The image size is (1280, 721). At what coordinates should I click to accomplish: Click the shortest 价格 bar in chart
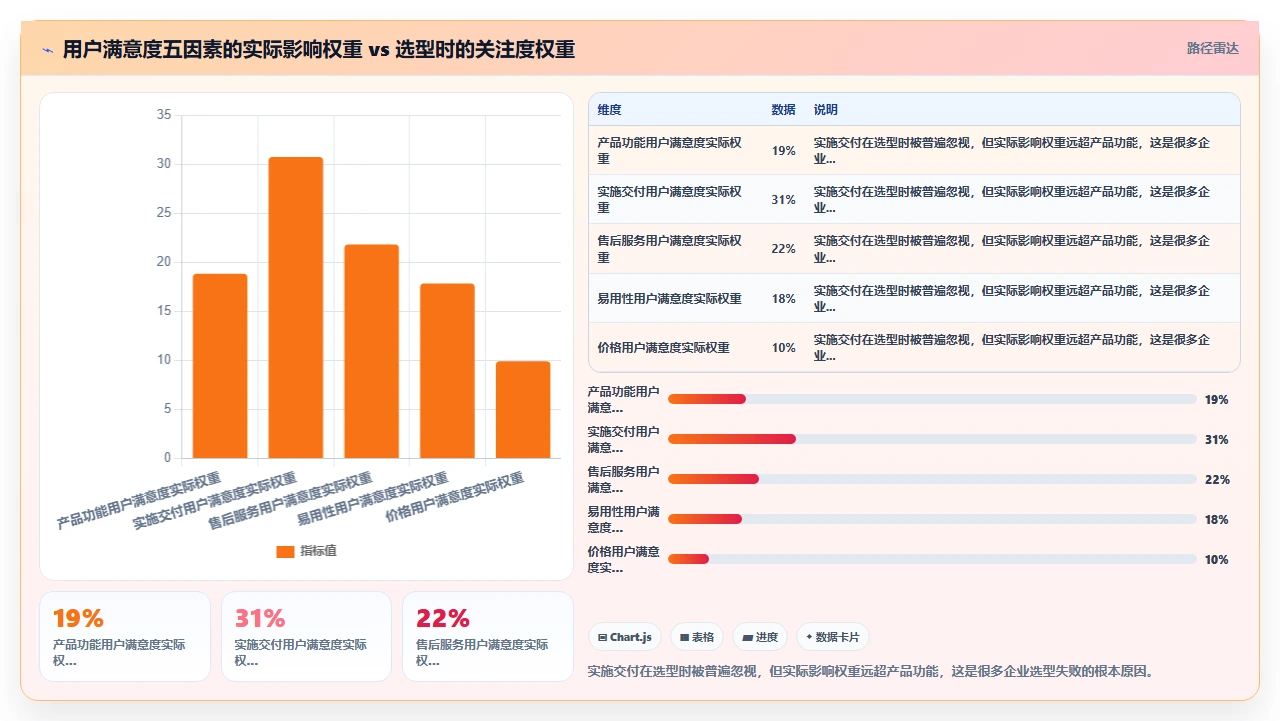[523, 410]
